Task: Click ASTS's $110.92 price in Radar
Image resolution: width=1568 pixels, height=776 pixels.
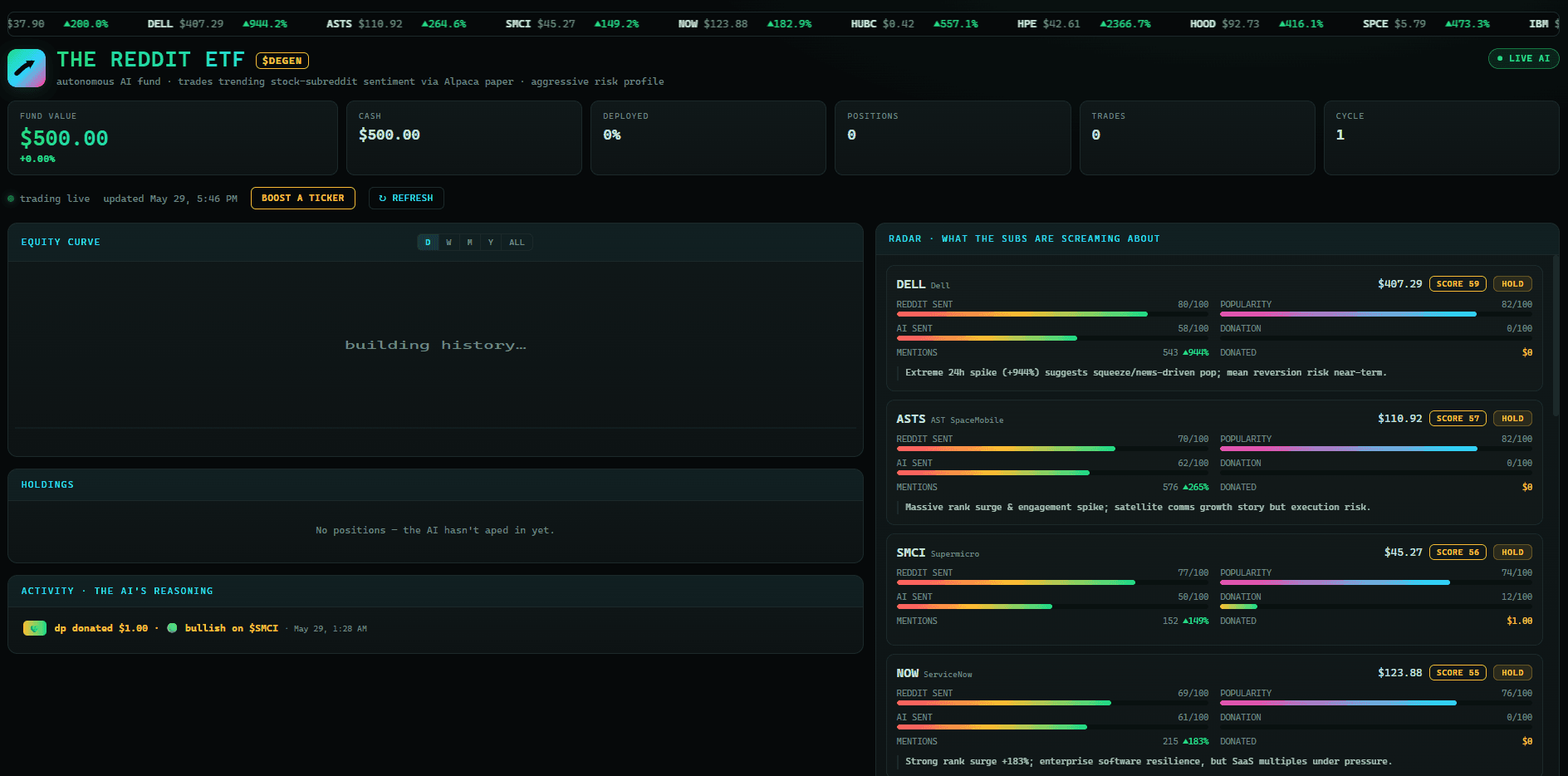Action: (x=1399, y=419)
